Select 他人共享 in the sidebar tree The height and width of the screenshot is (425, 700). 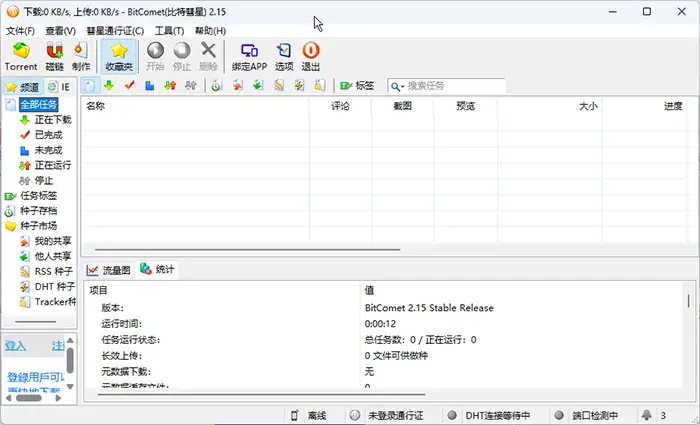click(x=53, y=256)
